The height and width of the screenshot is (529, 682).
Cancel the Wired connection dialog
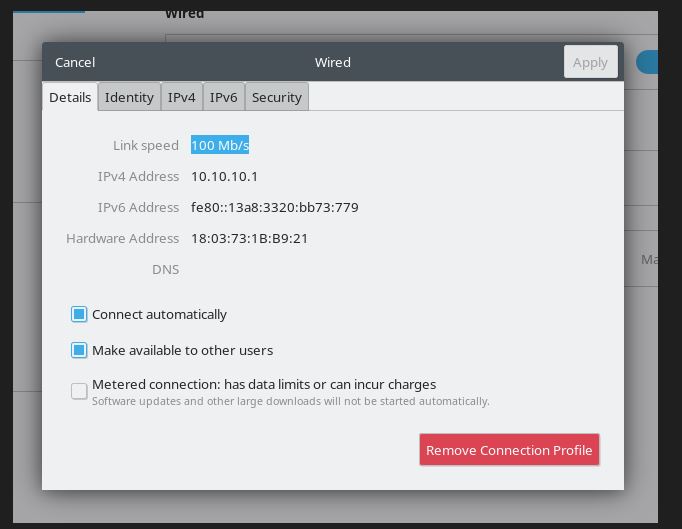click(x=75, y=62)
